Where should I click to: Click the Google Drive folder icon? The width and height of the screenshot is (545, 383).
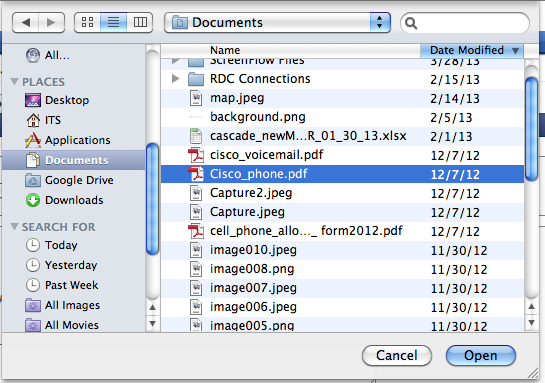click(x=33, y=180)
